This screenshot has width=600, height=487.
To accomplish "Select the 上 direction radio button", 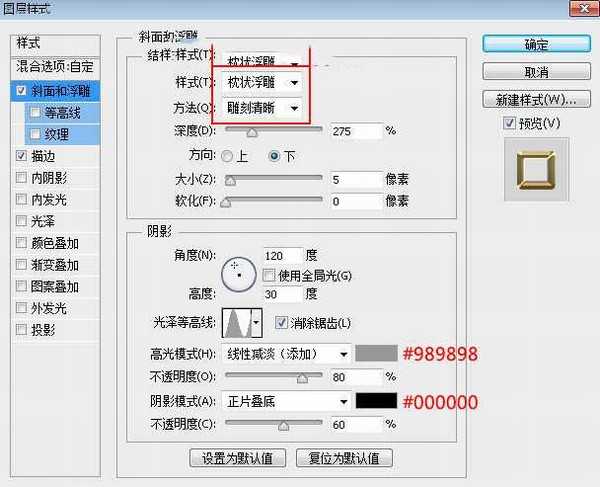I will (x=228, y=156).
